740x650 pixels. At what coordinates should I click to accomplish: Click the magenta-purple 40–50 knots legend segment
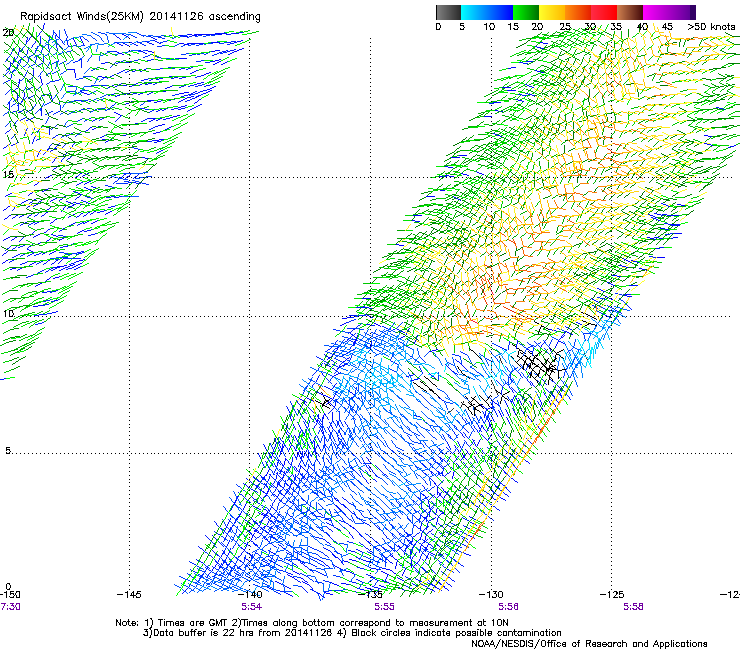669,12
